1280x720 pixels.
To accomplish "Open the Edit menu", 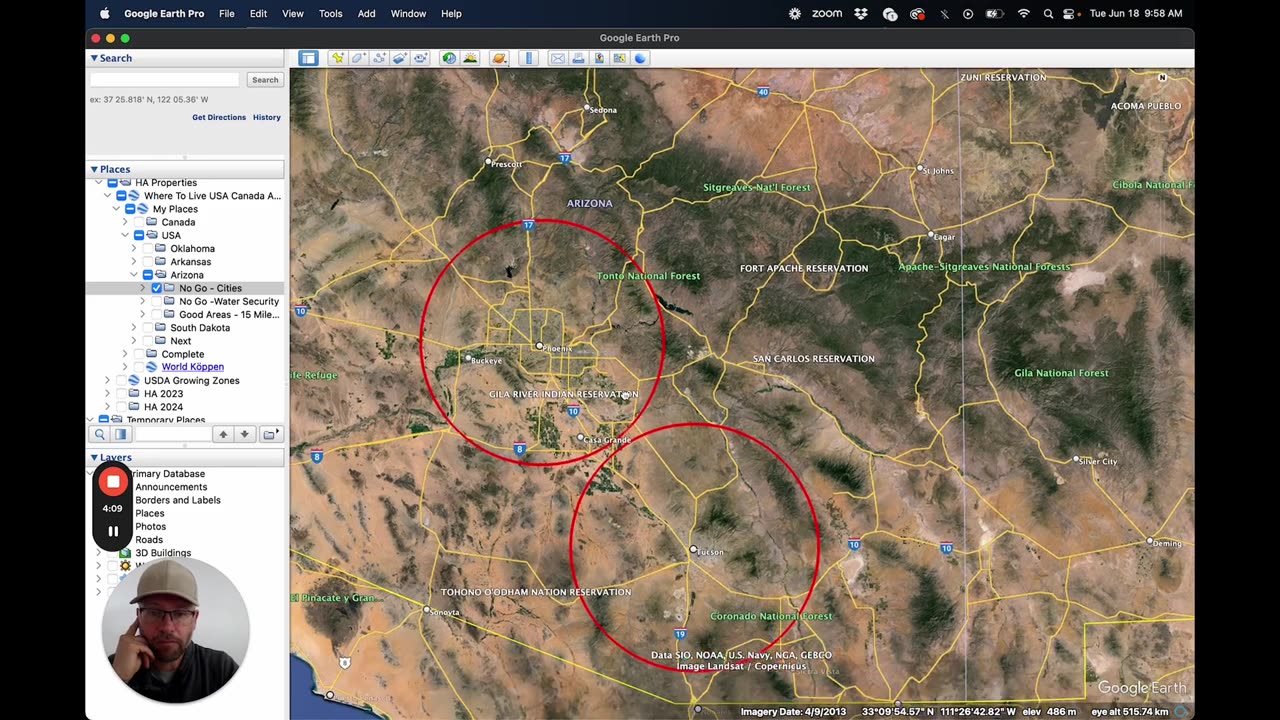I will pos(258,14).
